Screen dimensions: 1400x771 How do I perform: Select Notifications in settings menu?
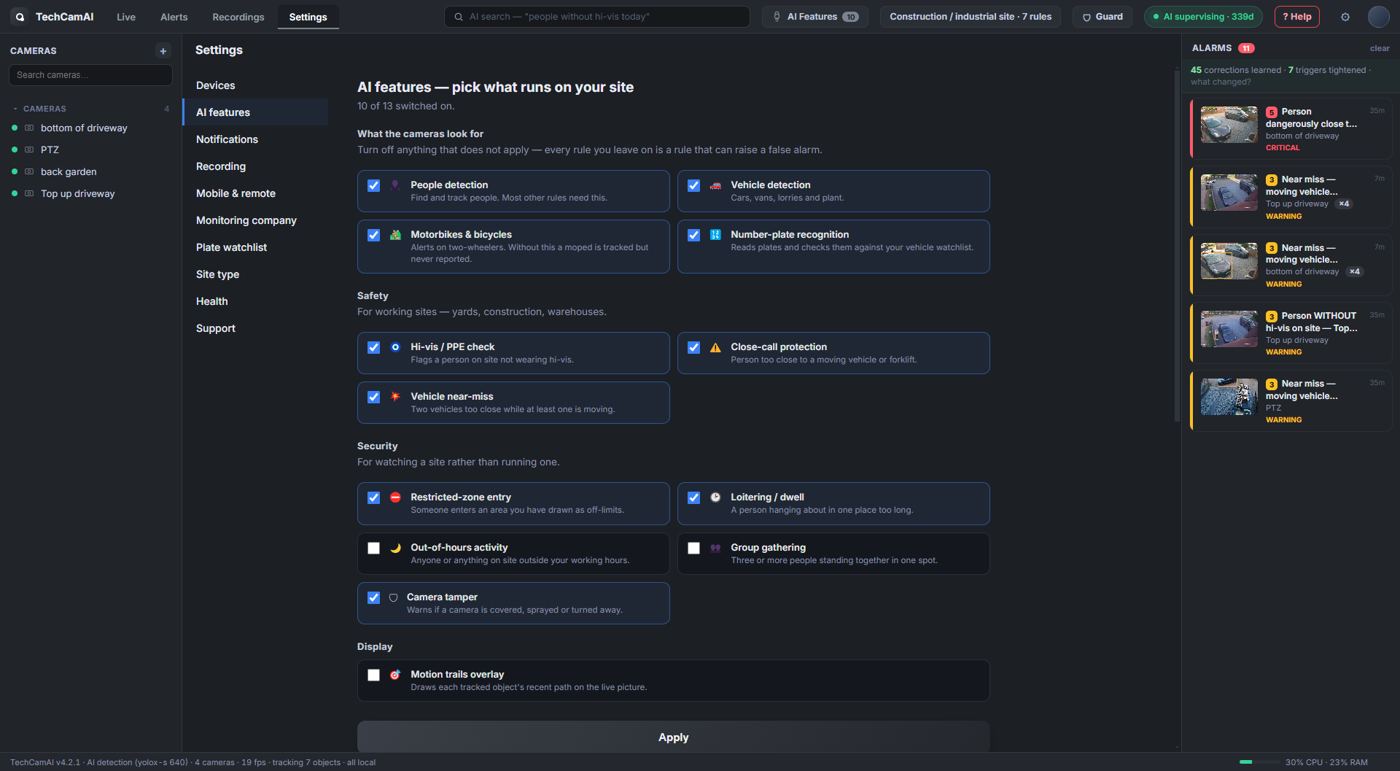(x=256, y=139)
